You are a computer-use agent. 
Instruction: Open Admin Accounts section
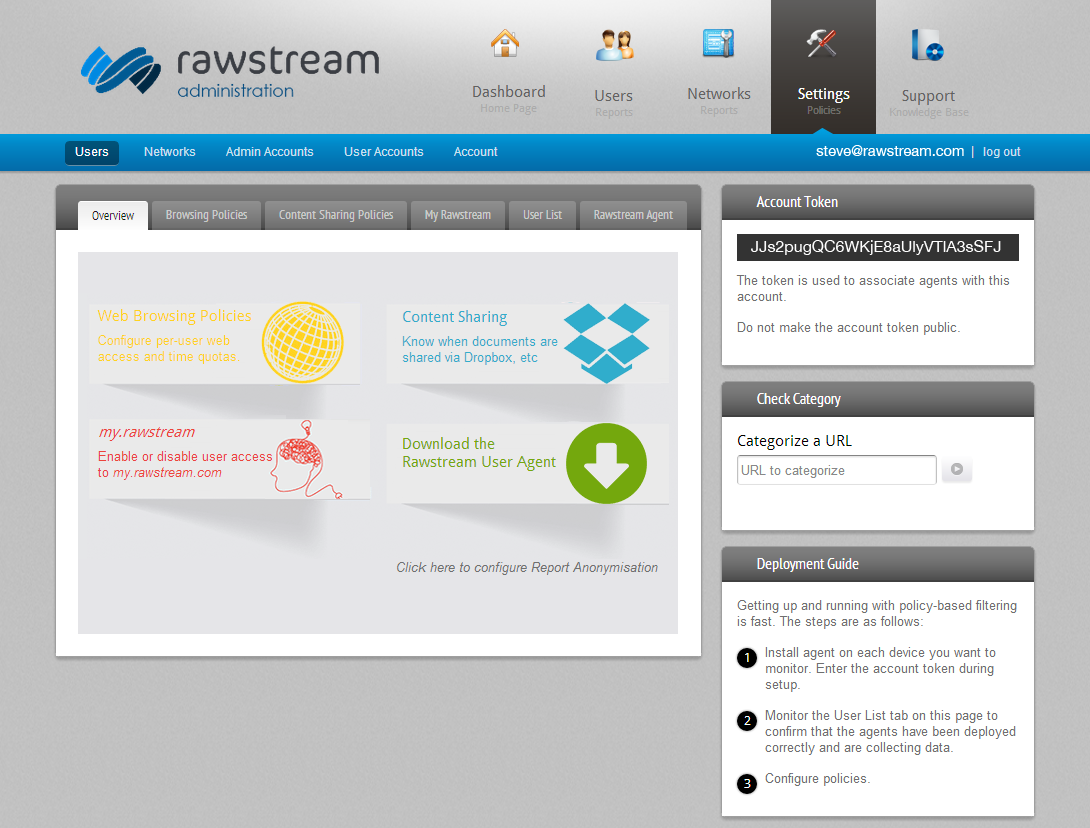click(270, 152)
